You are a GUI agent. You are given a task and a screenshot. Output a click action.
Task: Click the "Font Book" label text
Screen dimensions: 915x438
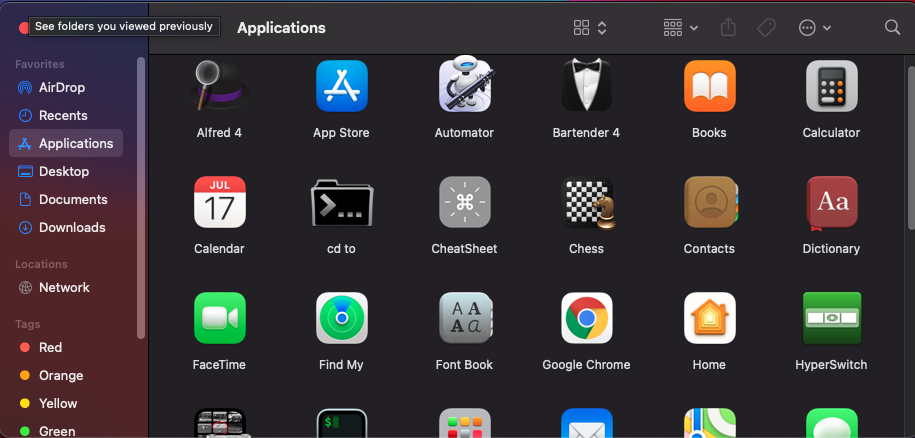(464, 365)
